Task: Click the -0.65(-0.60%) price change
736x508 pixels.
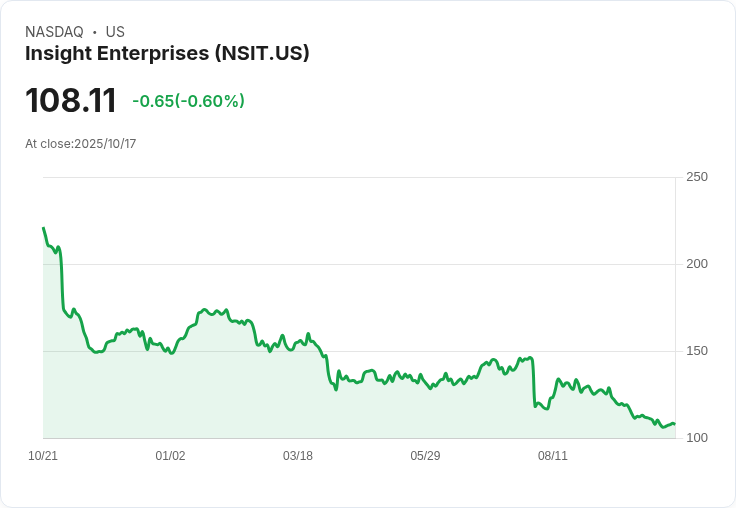Action: pyautogui.click(x=188, y=101)
